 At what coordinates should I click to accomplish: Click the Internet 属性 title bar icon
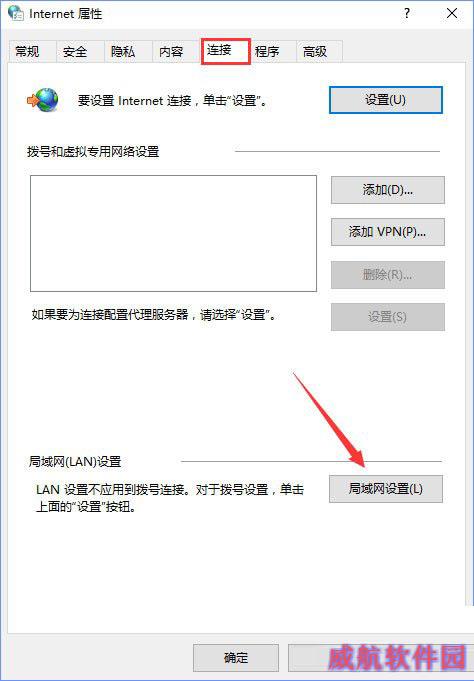(x=16, y=13)
